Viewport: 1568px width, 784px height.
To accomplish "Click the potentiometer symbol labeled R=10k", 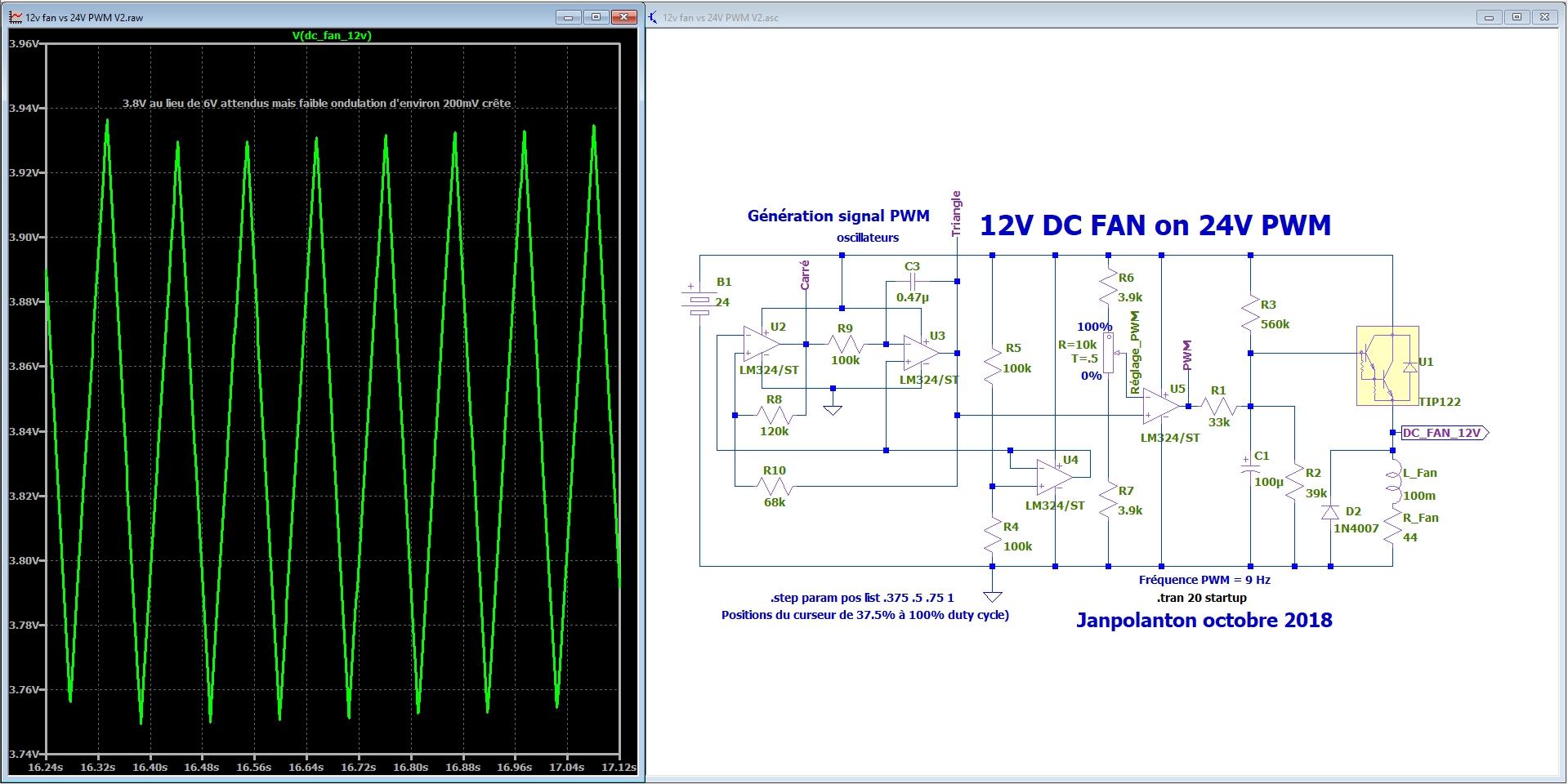I will (1108, 353).
